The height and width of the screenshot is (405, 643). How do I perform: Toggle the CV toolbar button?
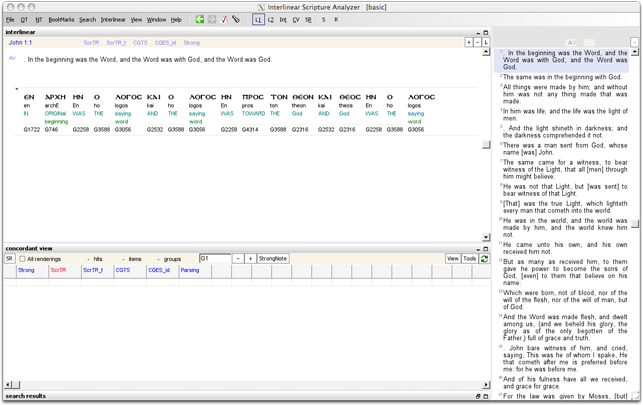[x=296, y=19]
